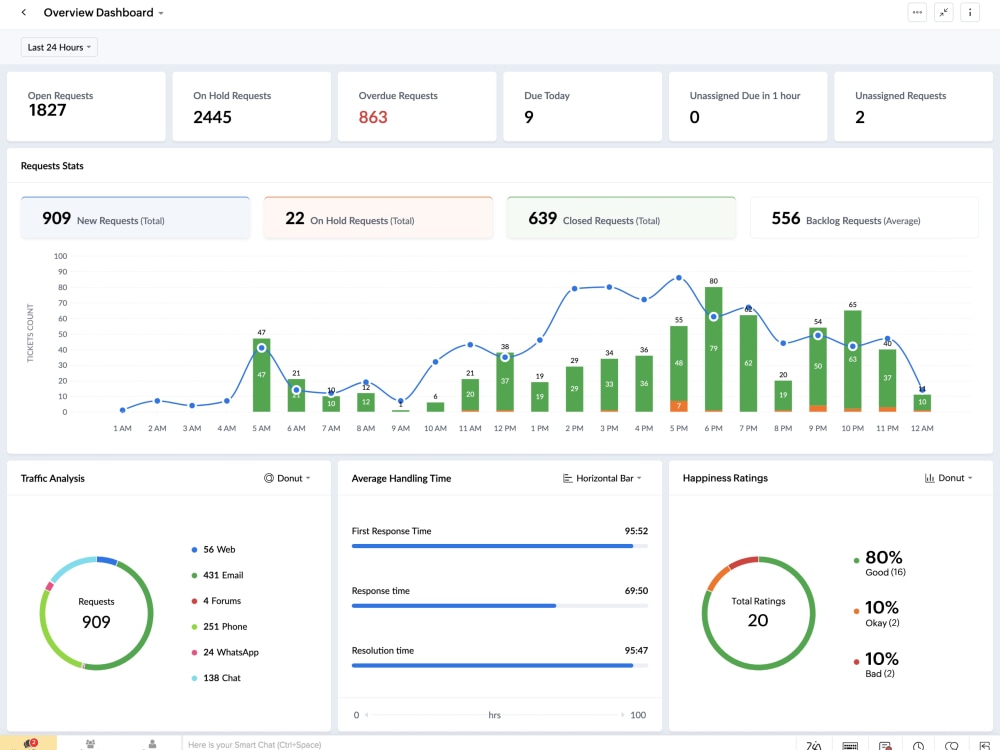Click the Total Ratings 20 donut

coord(758,614)
